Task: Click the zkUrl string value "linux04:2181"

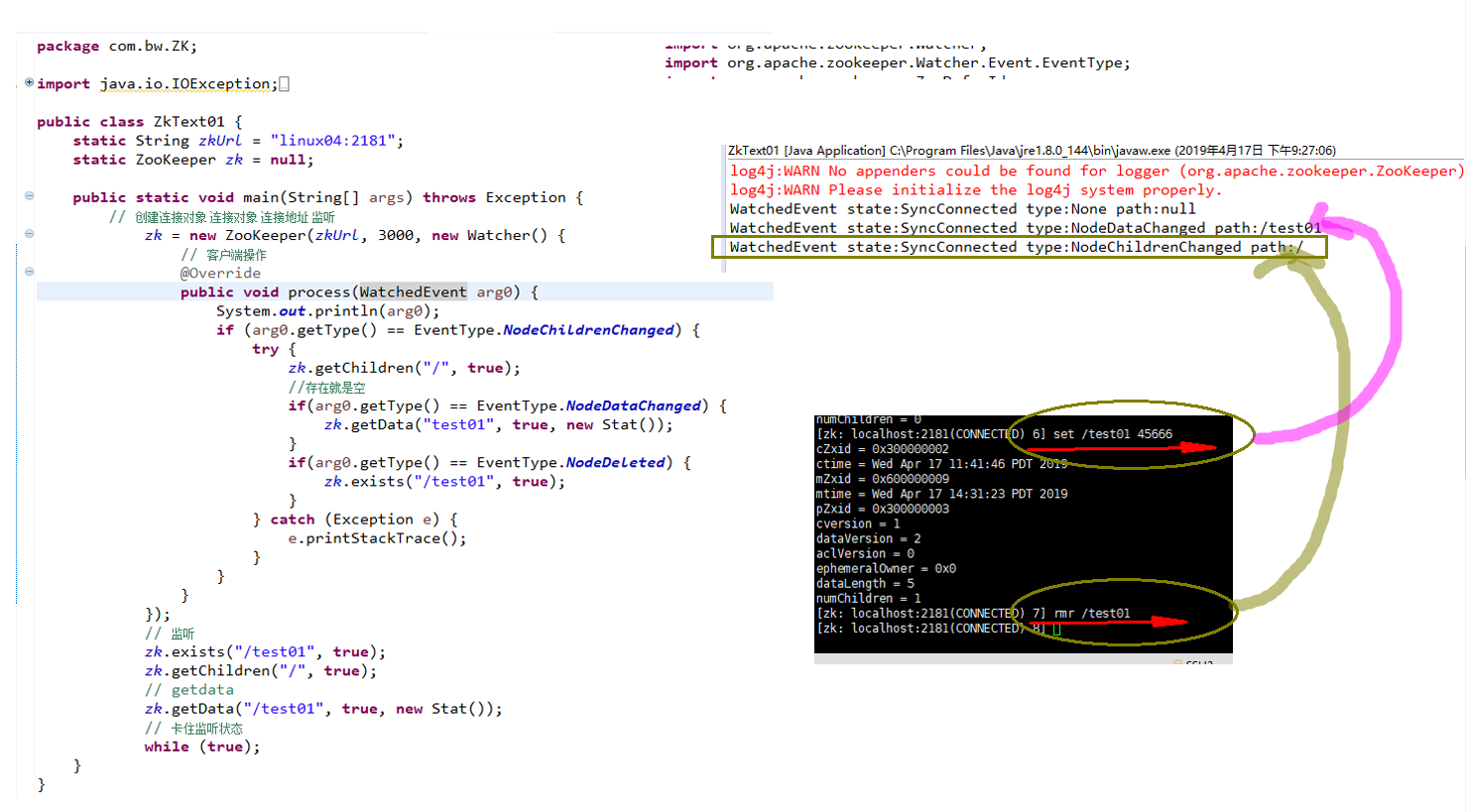Action: [x=333, y=141]
